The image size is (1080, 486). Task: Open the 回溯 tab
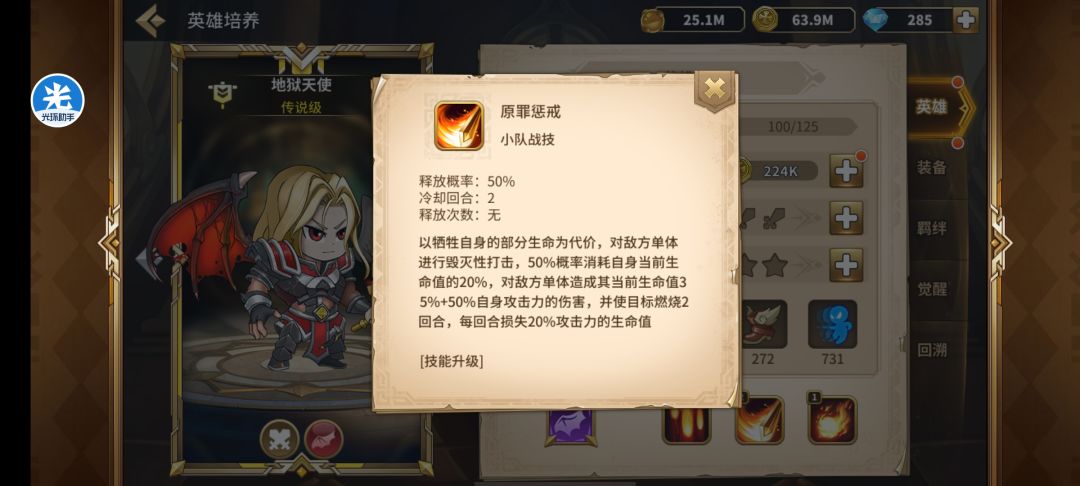pyautogui.click(x=931, y=350)
